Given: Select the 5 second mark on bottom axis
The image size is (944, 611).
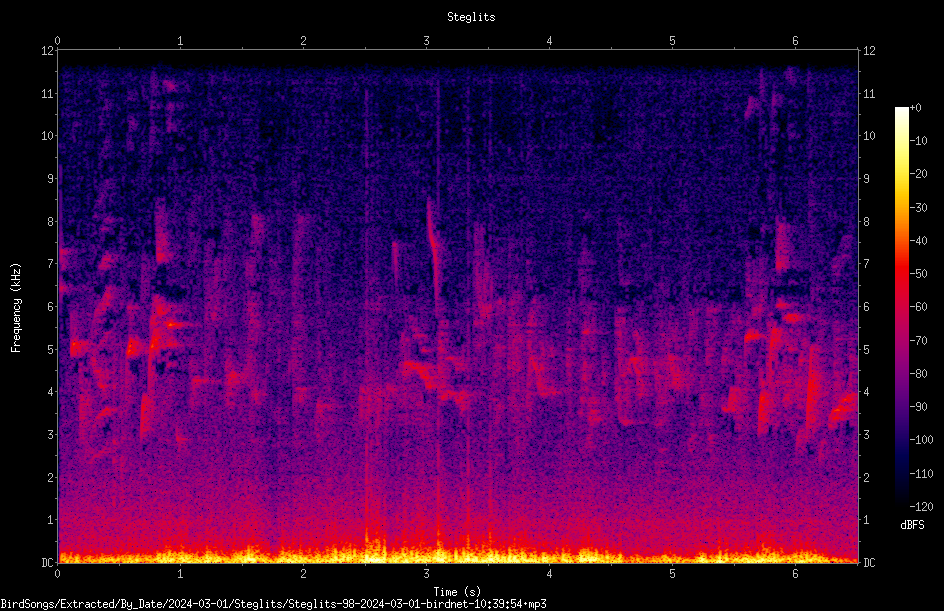Looking at the screenshot, I should coord(672,574).
